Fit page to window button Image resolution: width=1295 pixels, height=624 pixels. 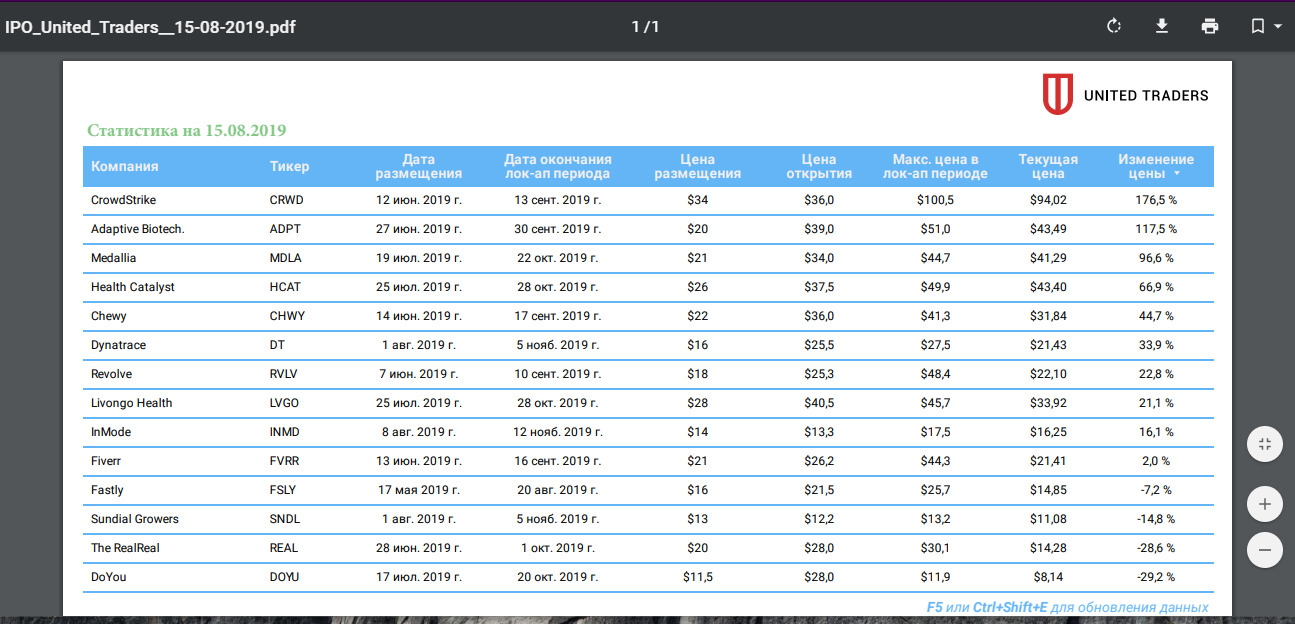[x=1265, y=444]
